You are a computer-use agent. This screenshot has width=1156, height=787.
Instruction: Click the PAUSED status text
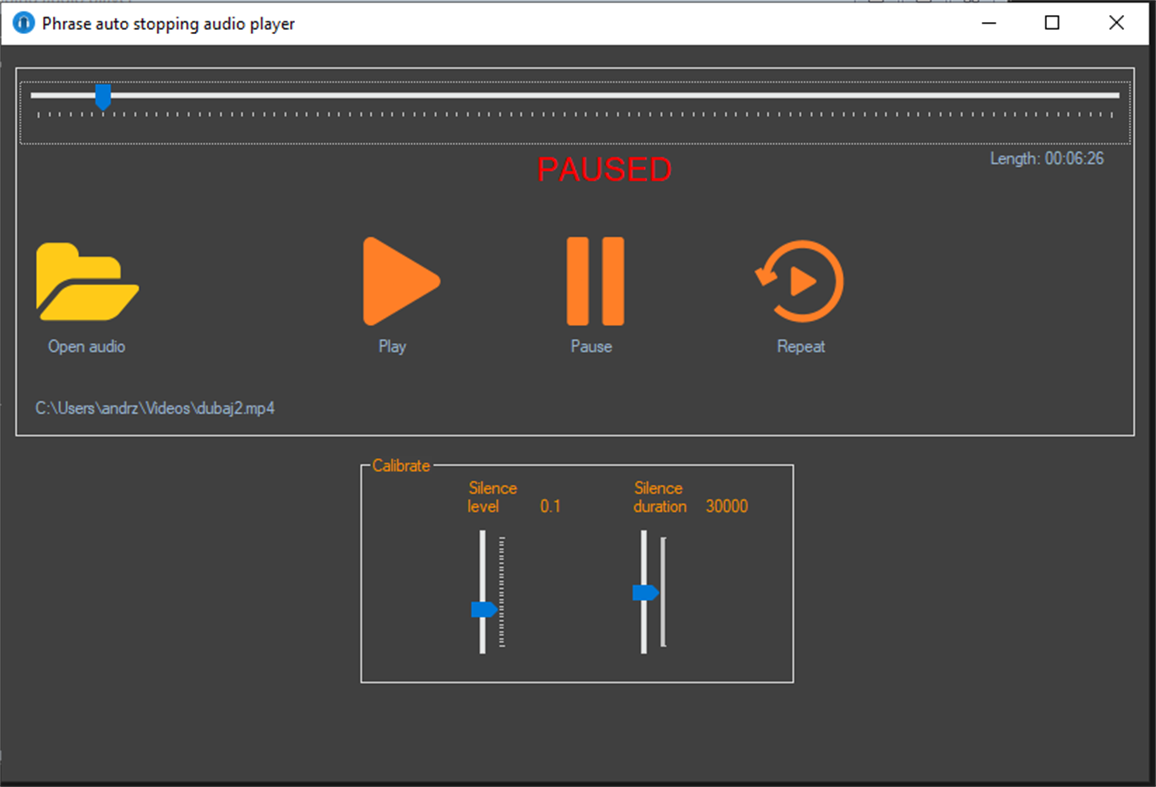604,170
